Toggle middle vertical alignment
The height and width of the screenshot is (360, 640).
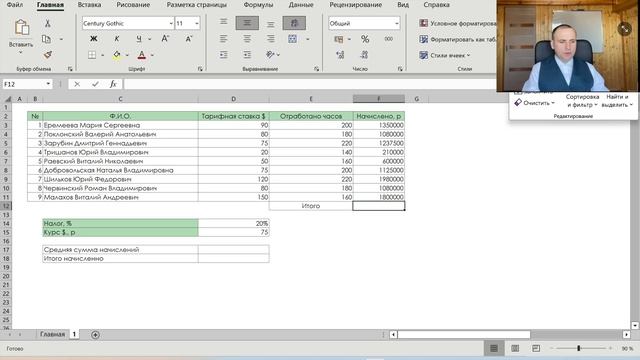247,23
